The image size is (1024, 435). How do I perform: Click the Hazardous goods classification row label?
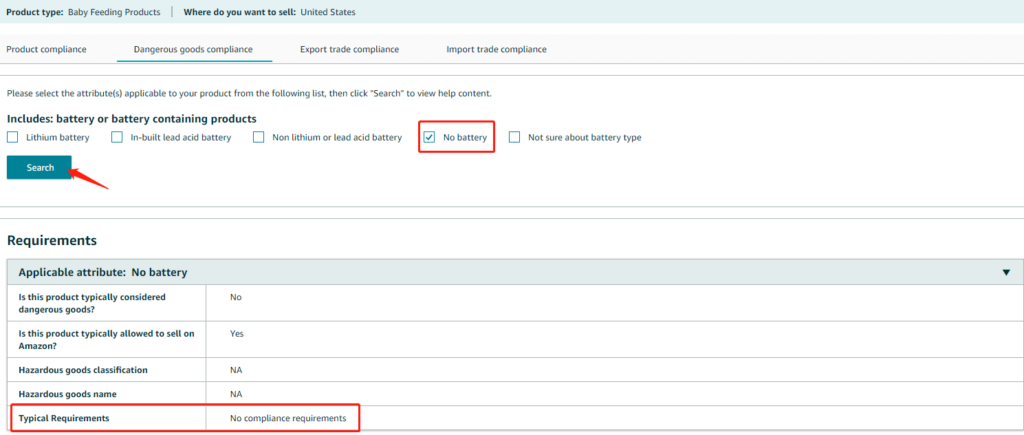(x=83, y=370)
